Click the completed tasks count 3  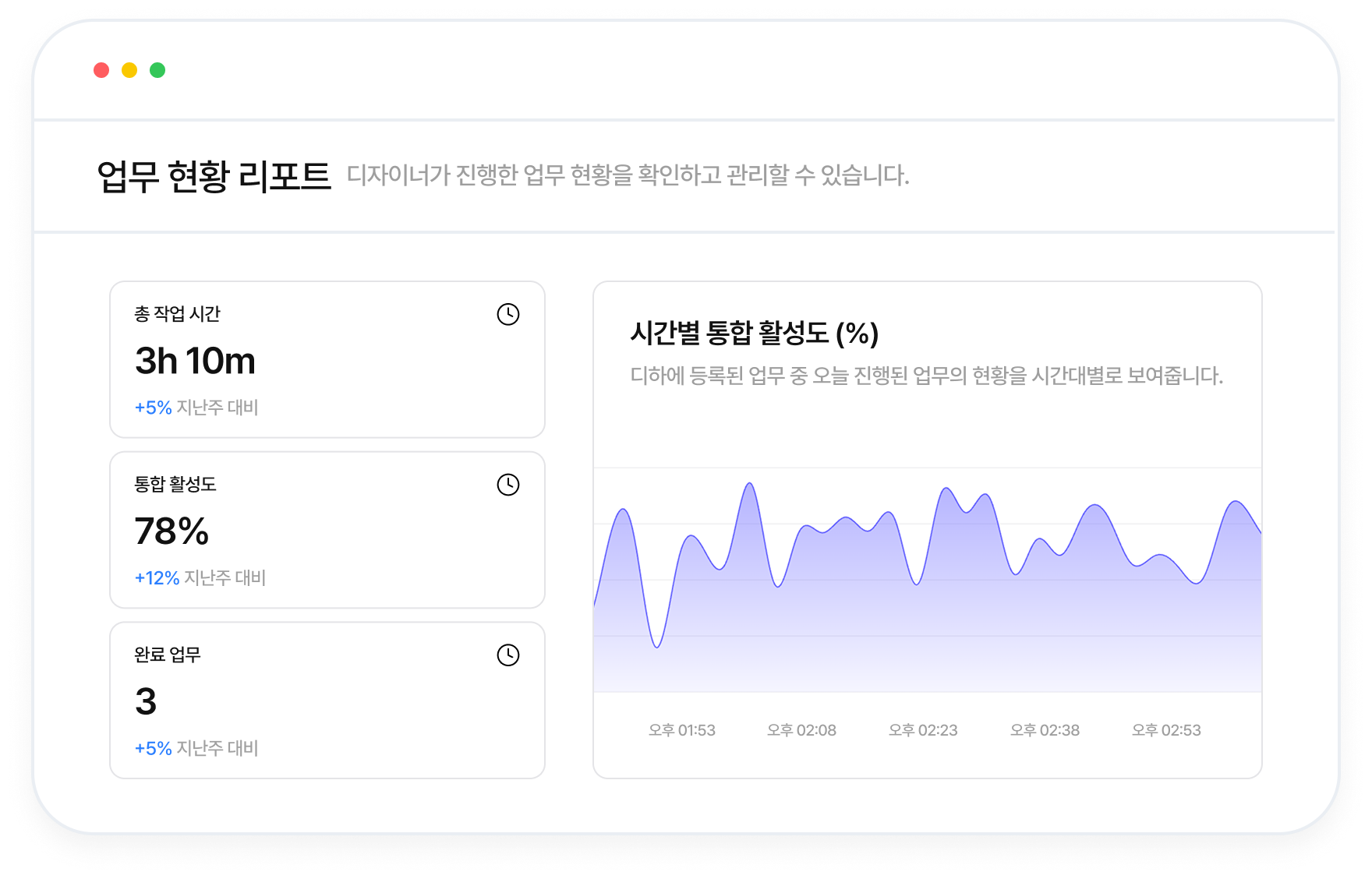(x=146, y=701)
